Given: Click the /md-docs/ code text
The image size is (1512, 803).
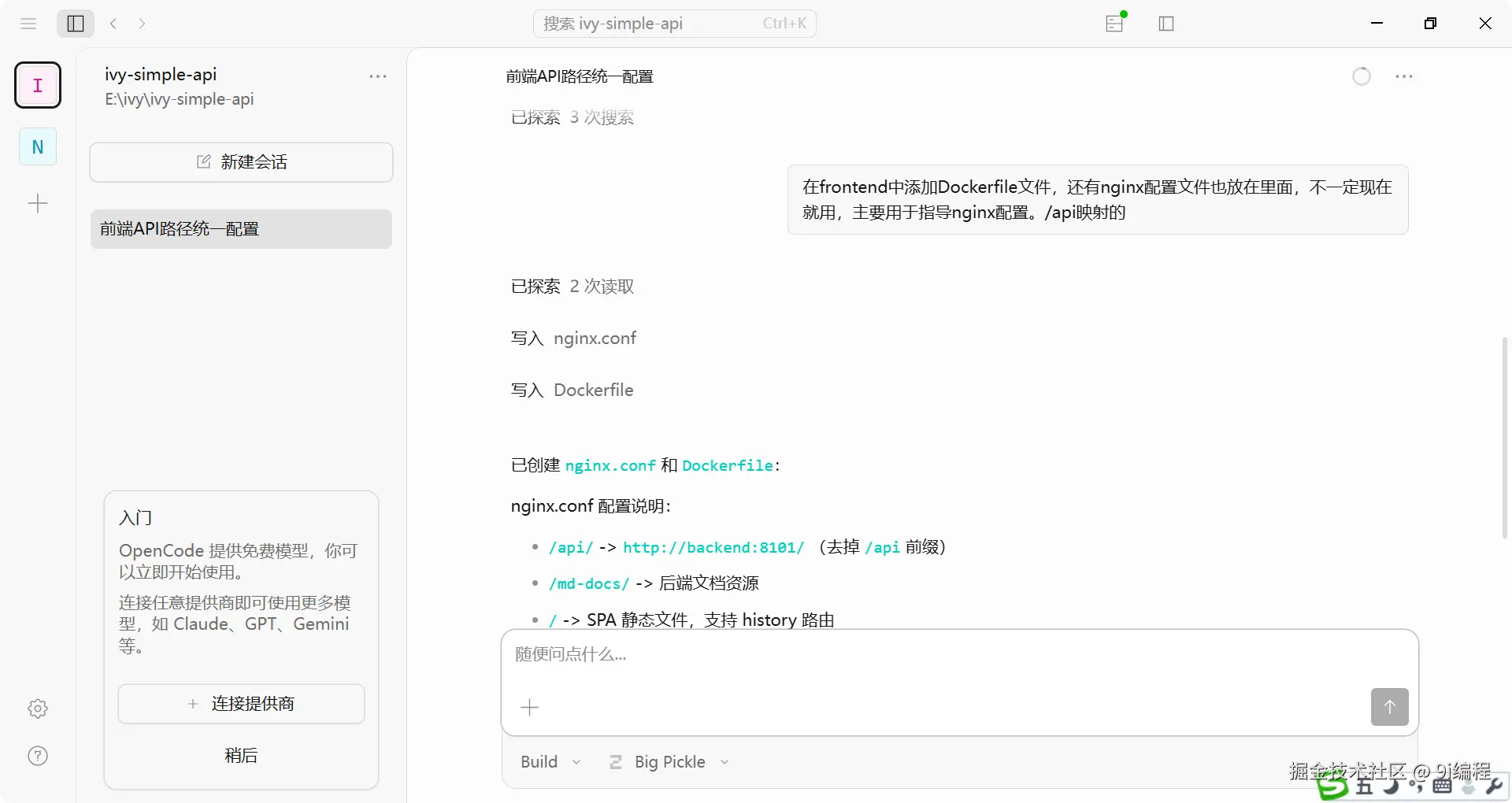Looking at the screenshot, I should (589, 583).
